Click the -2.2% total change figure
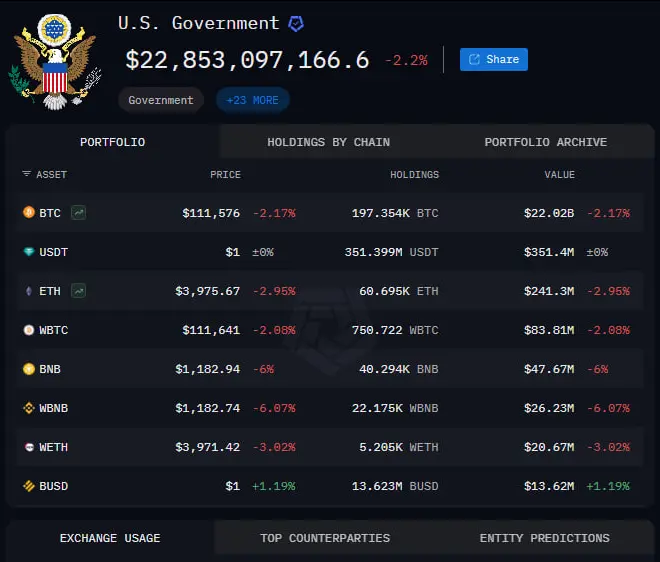 (407, 60)
